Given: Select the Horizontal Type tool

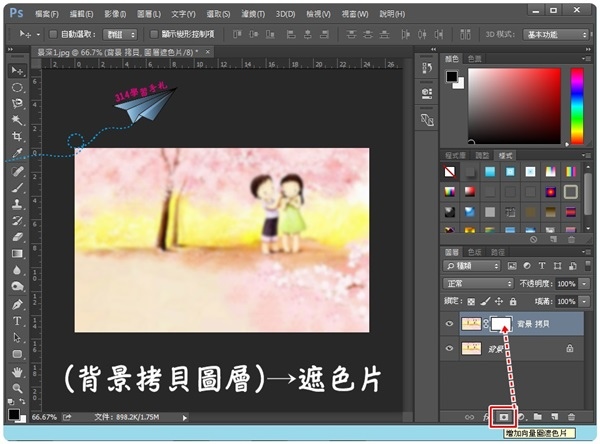Looking at the screenshot, I should tap(17, 321).
